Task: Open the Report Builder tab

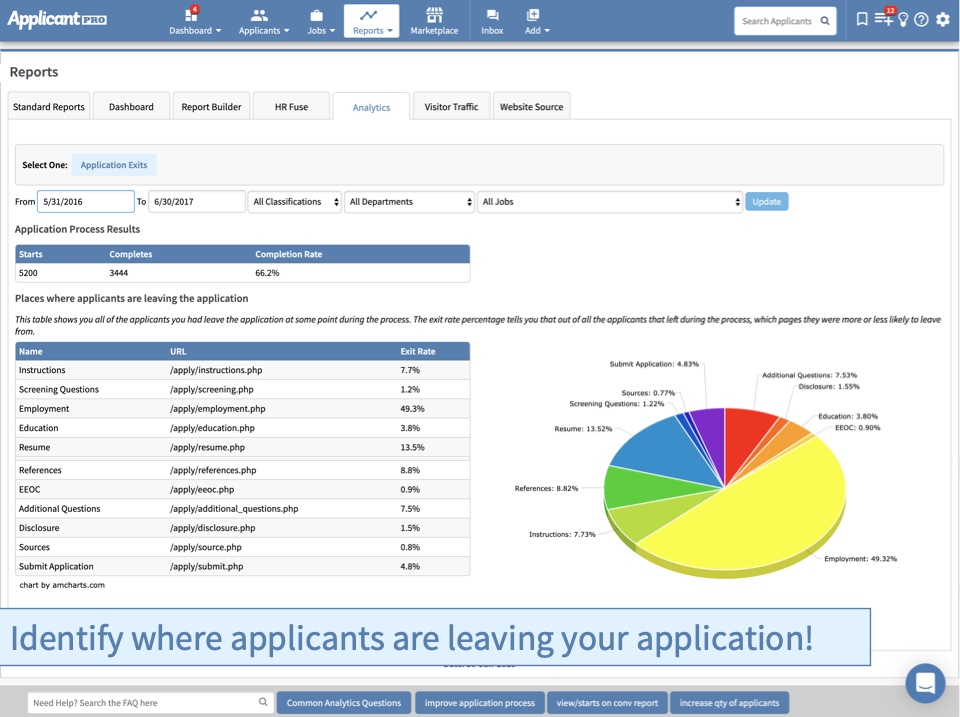Action: tap(211, 104)
